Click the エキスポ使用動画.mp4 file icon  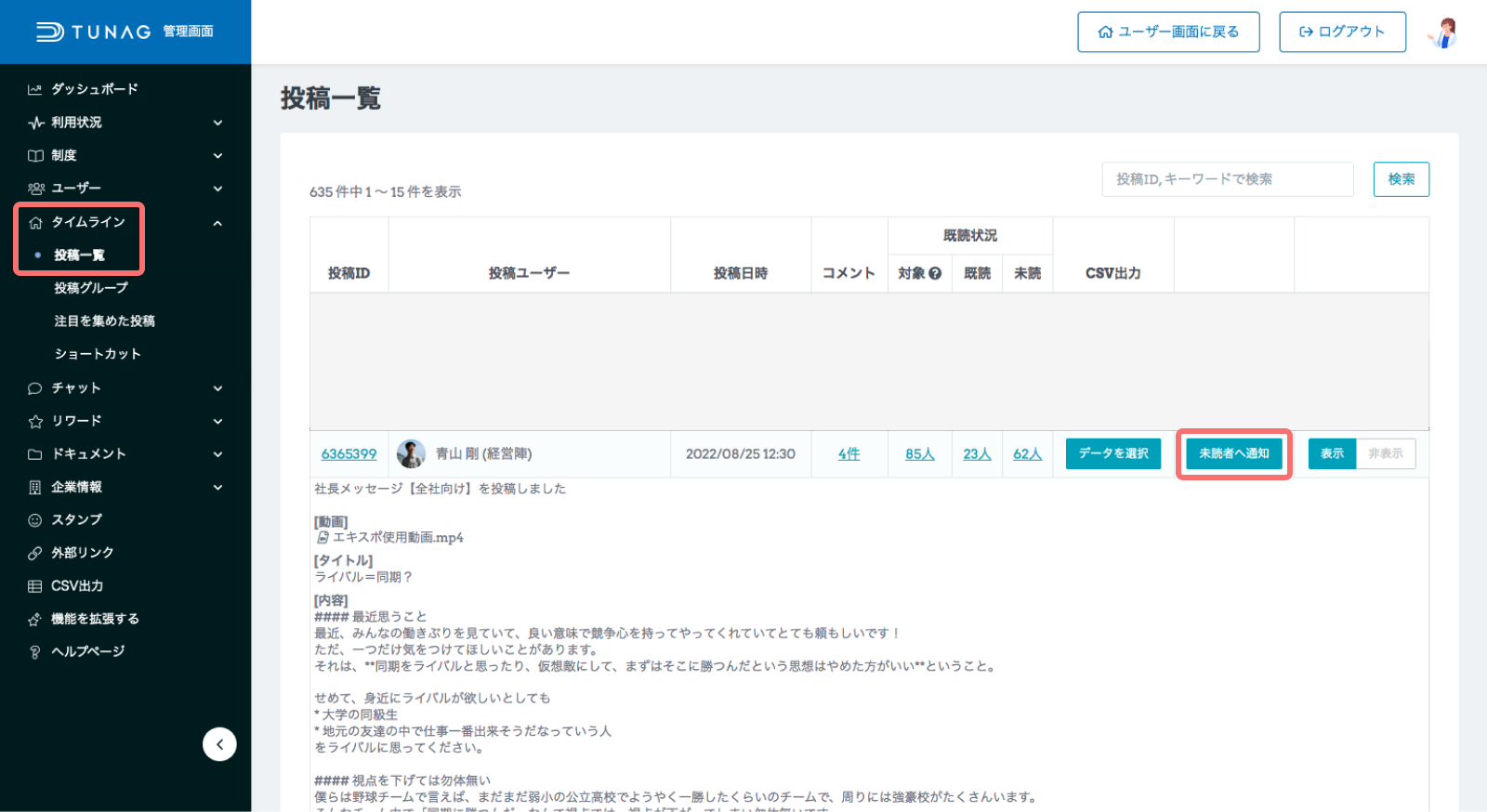pos(322,538)
